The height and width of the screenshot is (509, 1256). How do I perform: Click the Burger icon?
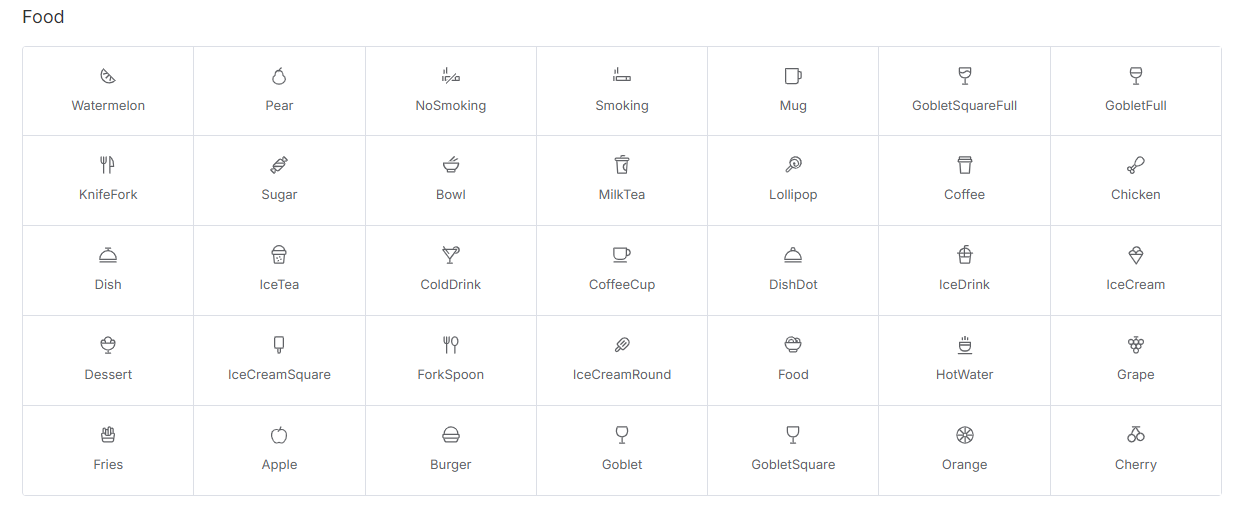[451, 435]
